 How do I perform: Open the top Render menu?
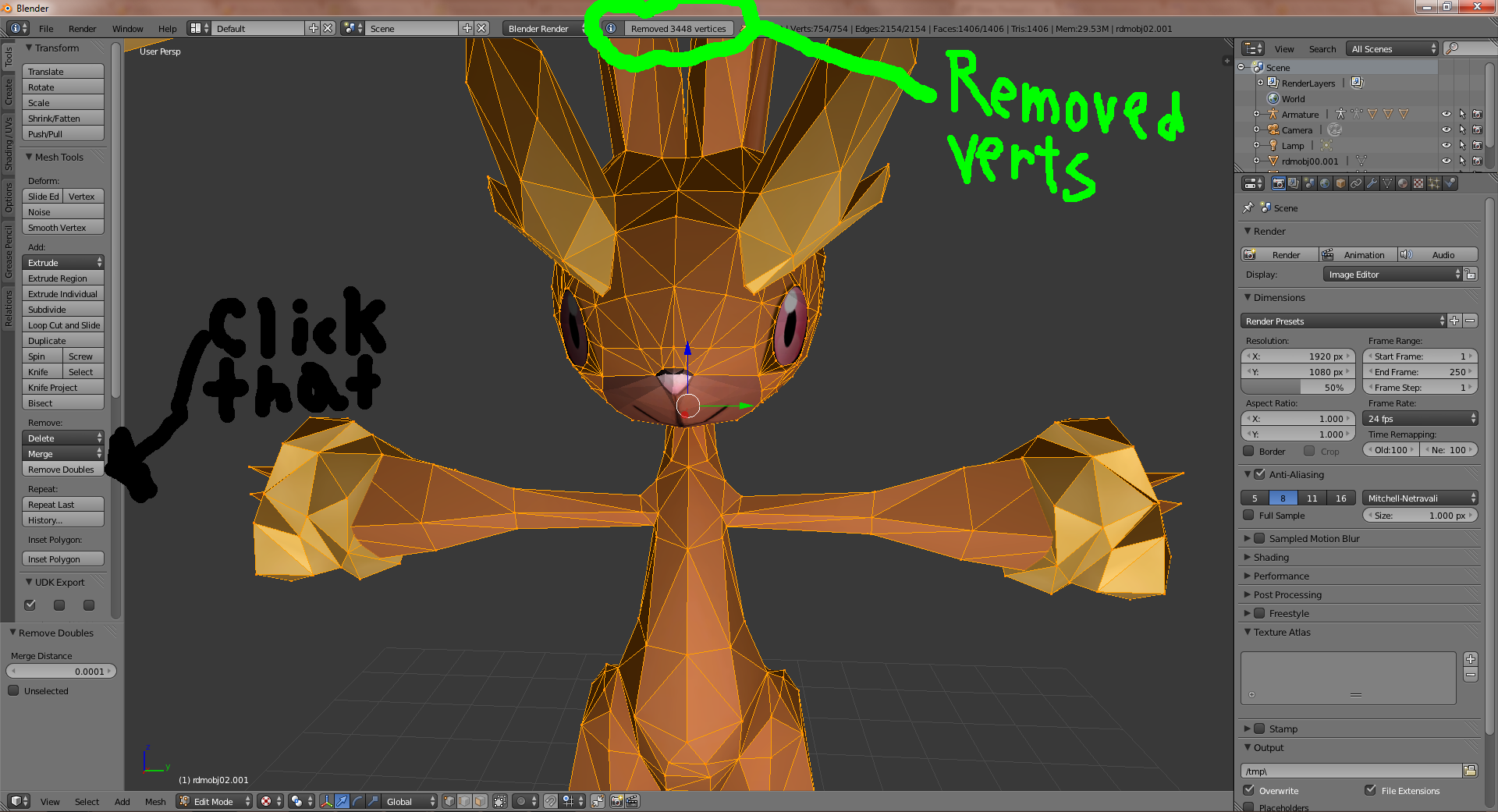pos(82,29)
